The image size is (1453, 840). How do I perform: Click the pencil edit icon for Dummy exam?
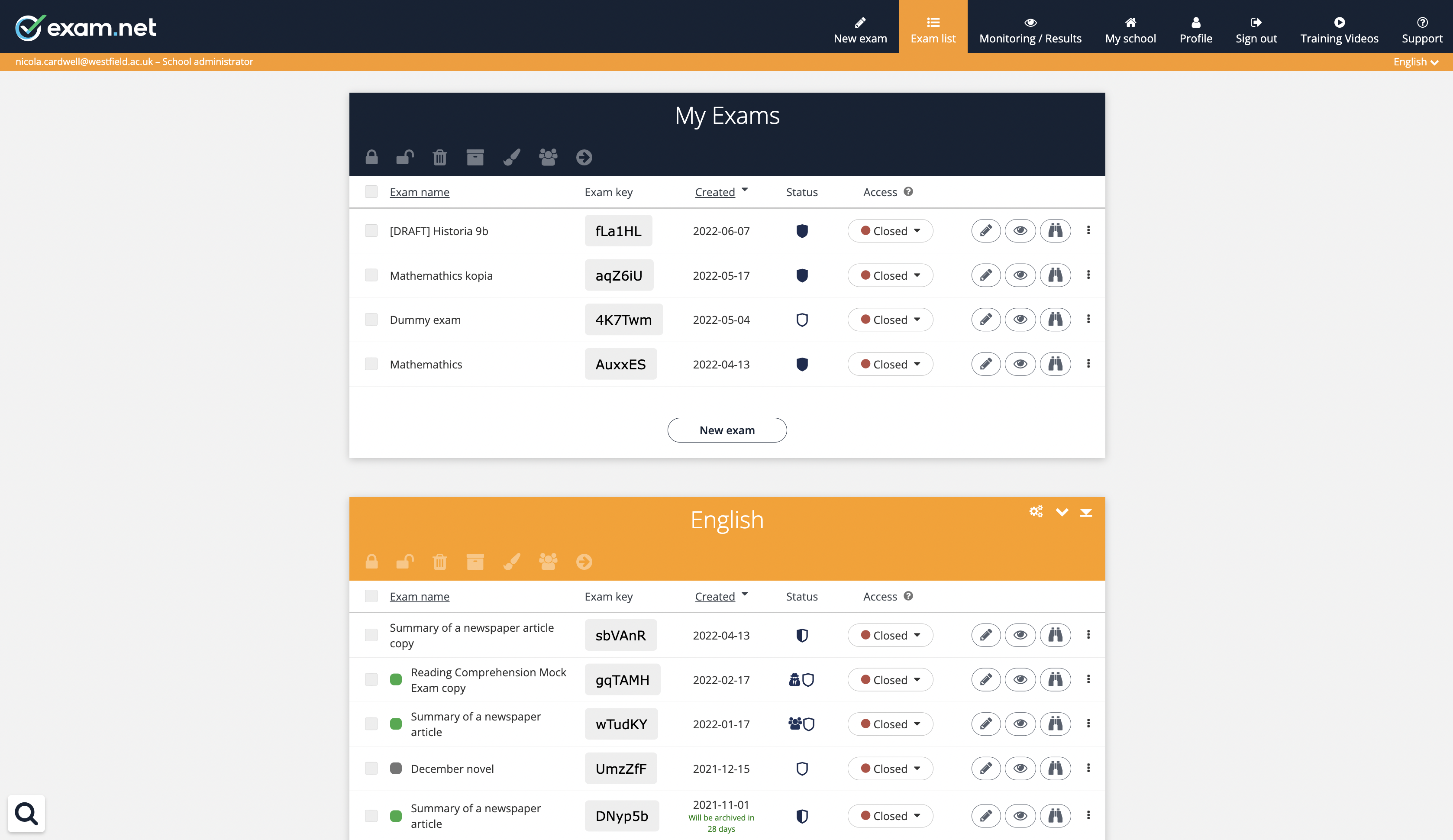click(985, 320)
